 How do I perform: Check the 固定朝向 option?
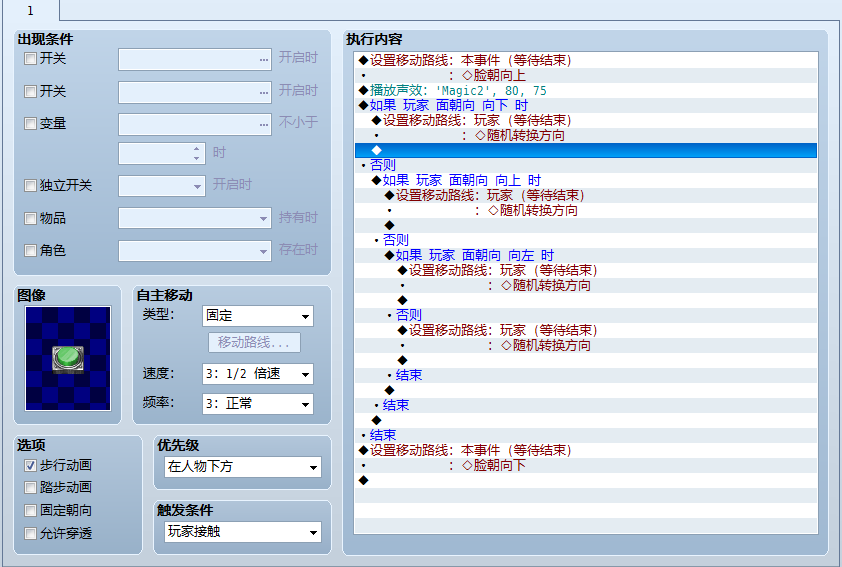pyautogui.click(x=31, y=511)
